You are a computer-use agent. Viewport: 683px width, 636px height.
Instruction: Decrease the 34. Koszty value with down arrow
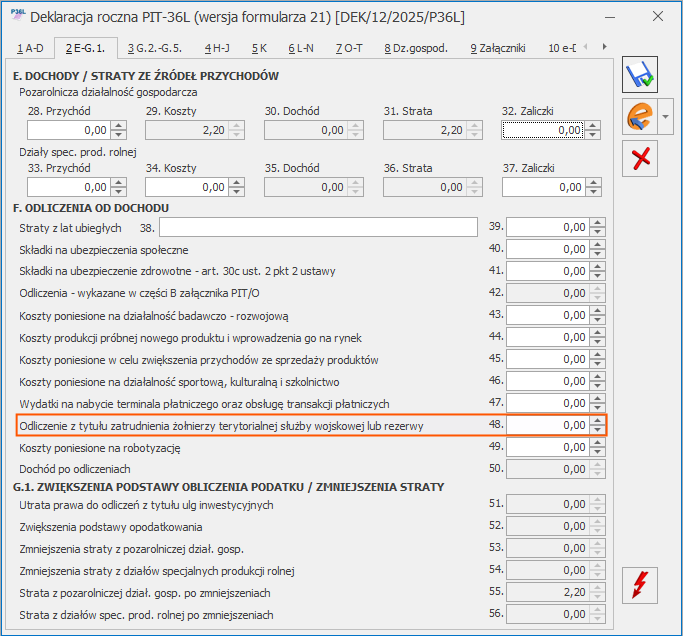(237, 192)
